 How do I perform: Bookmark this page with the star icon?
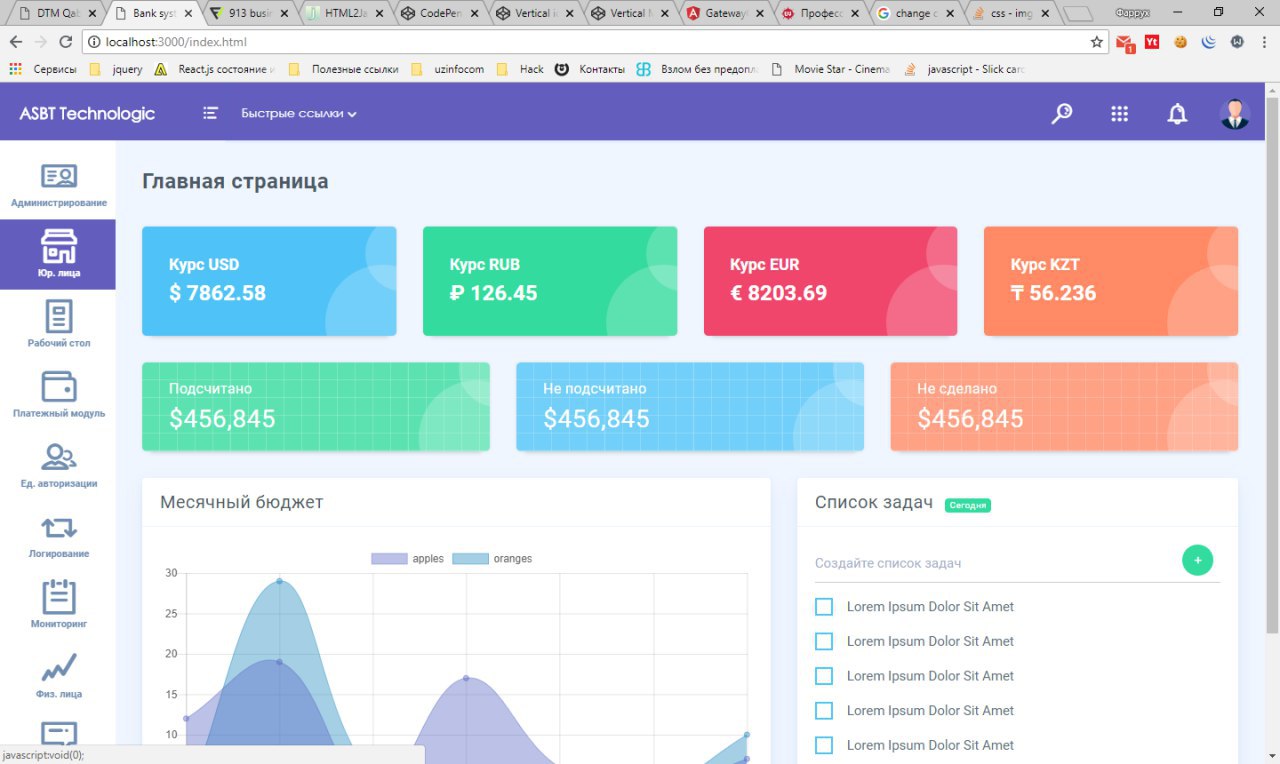(x=1097, y=42)
